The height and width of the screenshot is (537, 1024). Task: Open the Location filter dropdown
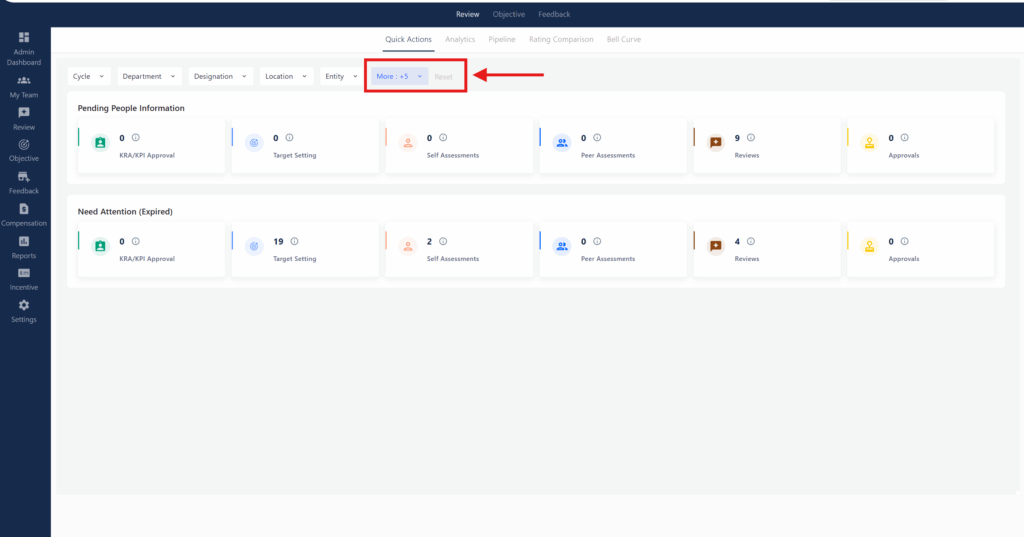286,76
